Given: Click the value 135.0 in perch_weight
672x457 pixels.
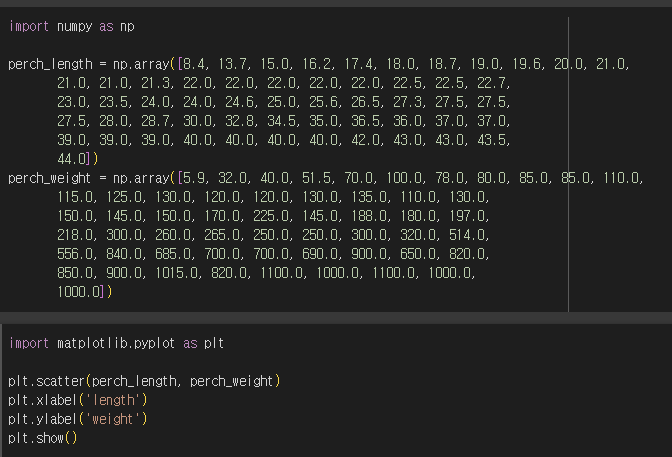Looking at the screenshot, I should (369, 197).
